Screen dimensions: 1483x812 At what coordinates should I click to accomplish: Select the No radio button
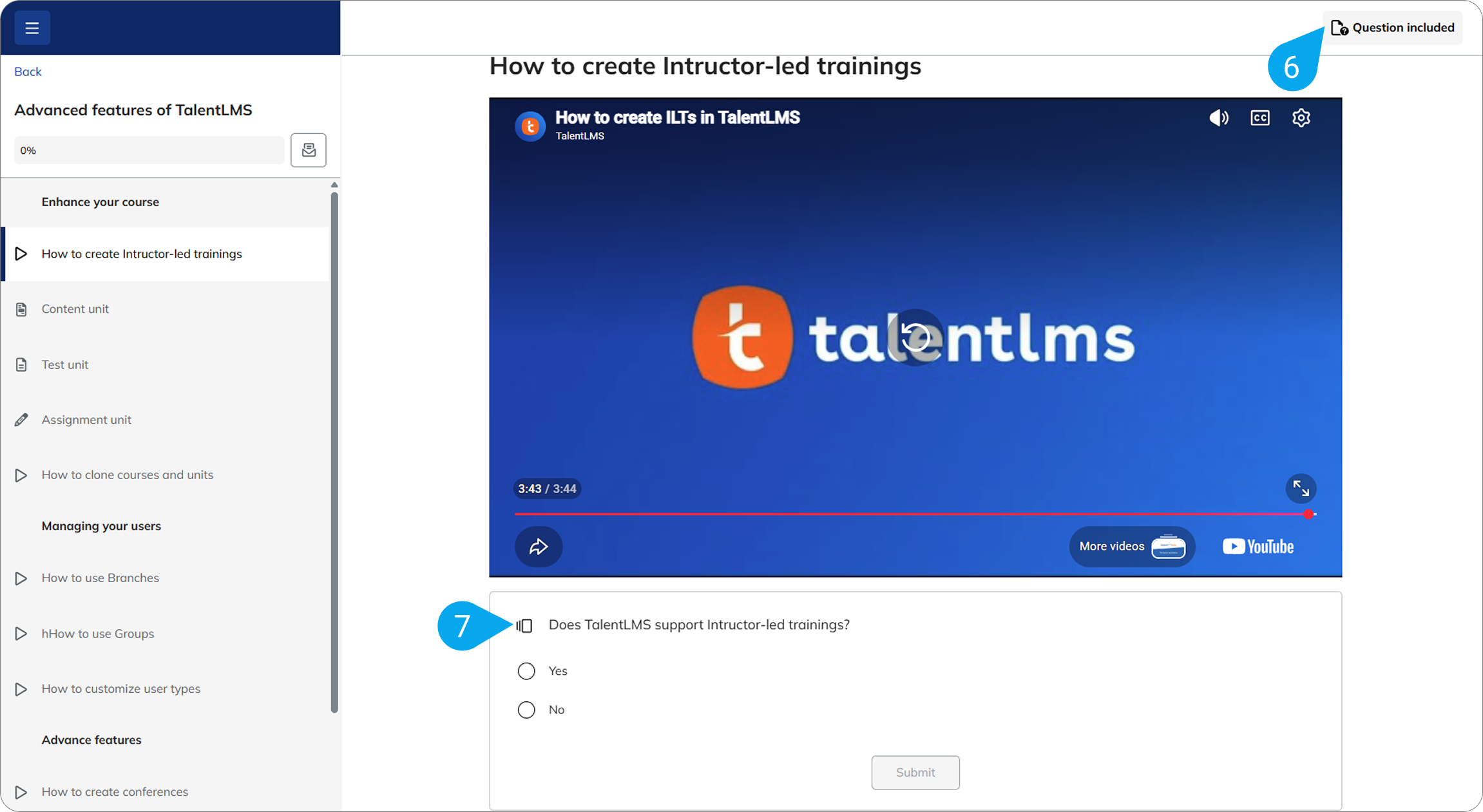pos(526,710)
